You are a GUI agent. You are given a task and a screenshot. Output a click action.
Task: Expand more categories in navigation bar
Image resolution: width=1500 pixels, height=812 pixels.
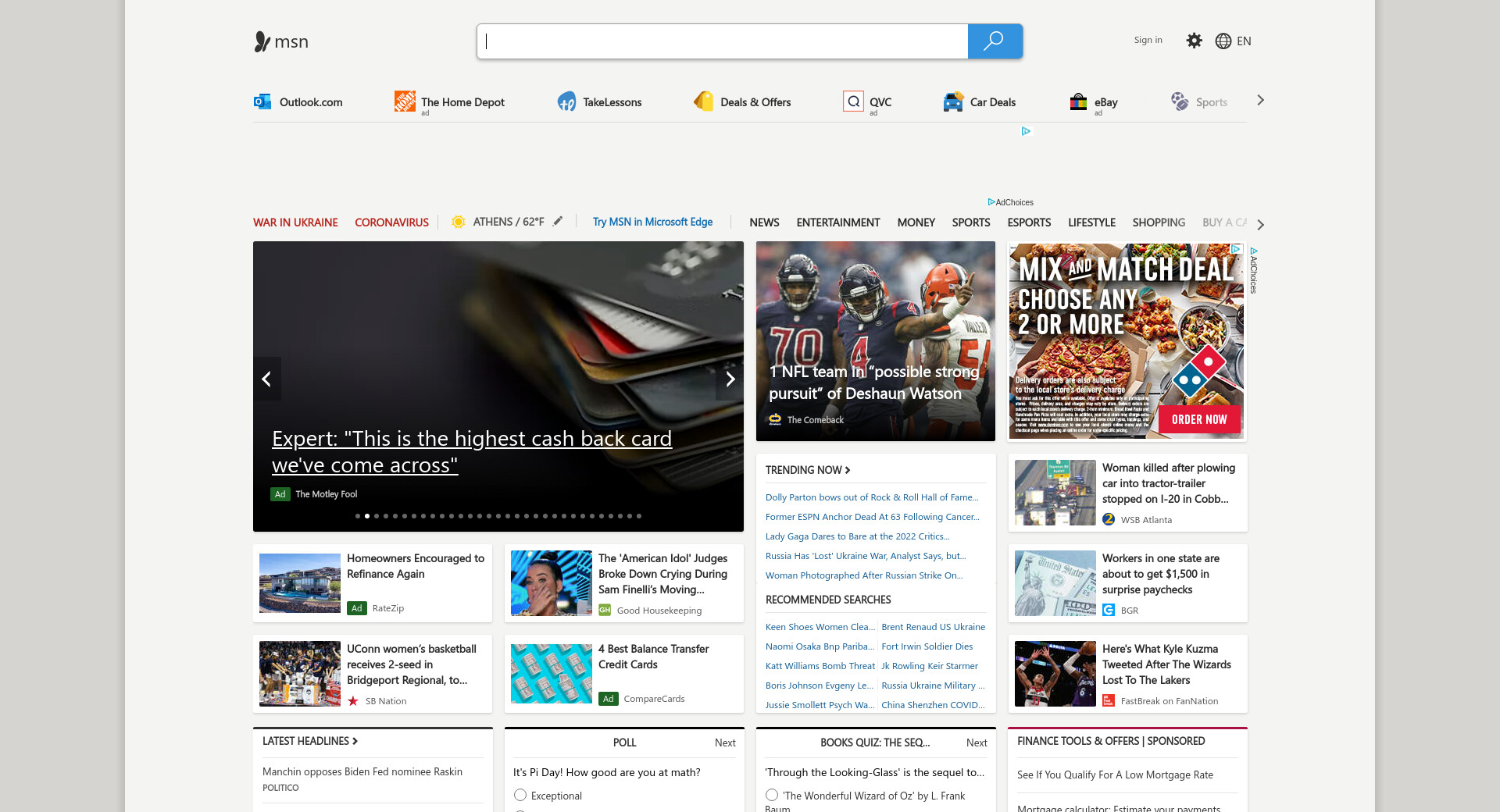(1260, 224)
